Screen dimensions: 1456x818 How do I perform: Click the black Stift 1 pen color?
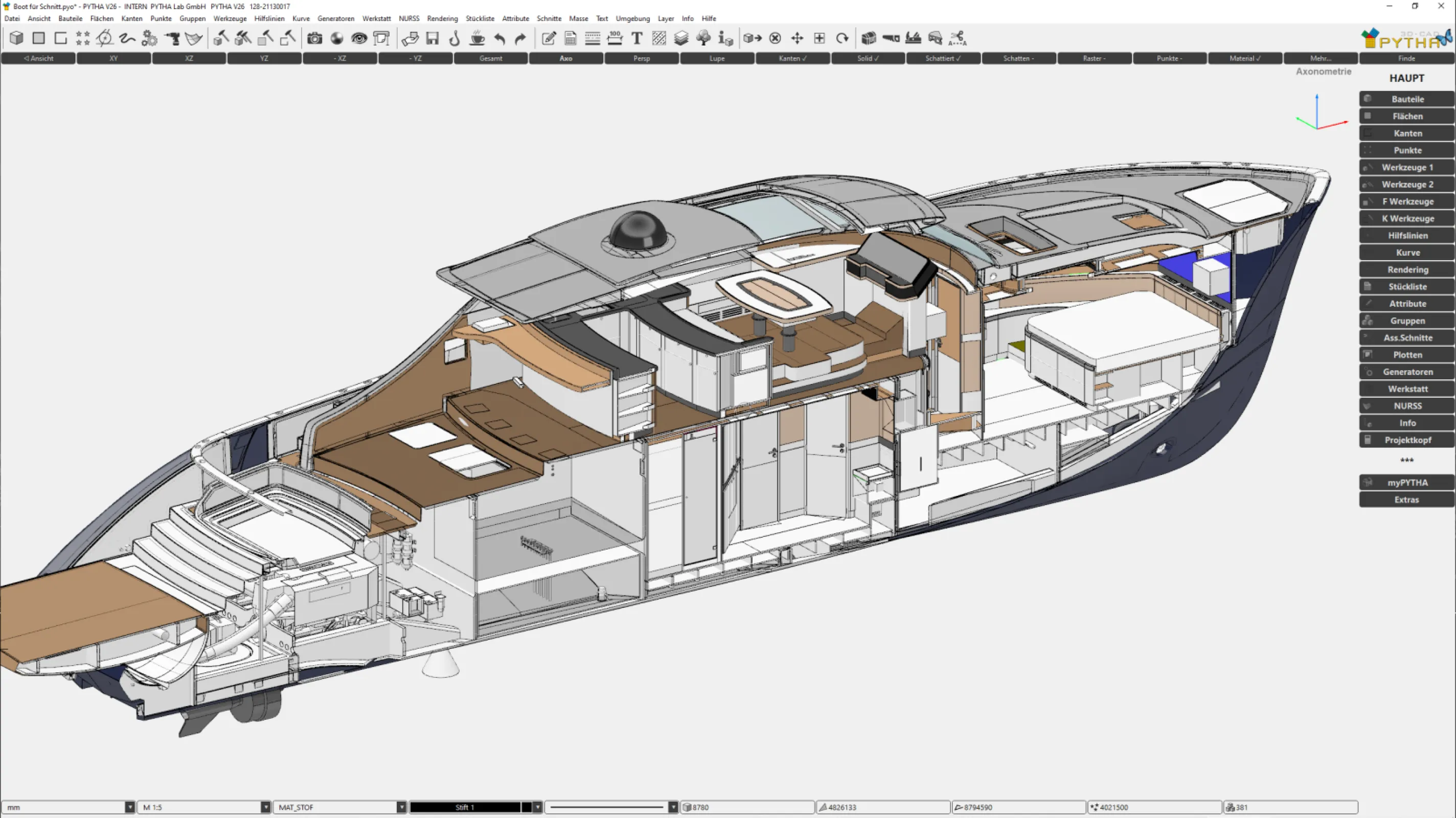point(465,807)
